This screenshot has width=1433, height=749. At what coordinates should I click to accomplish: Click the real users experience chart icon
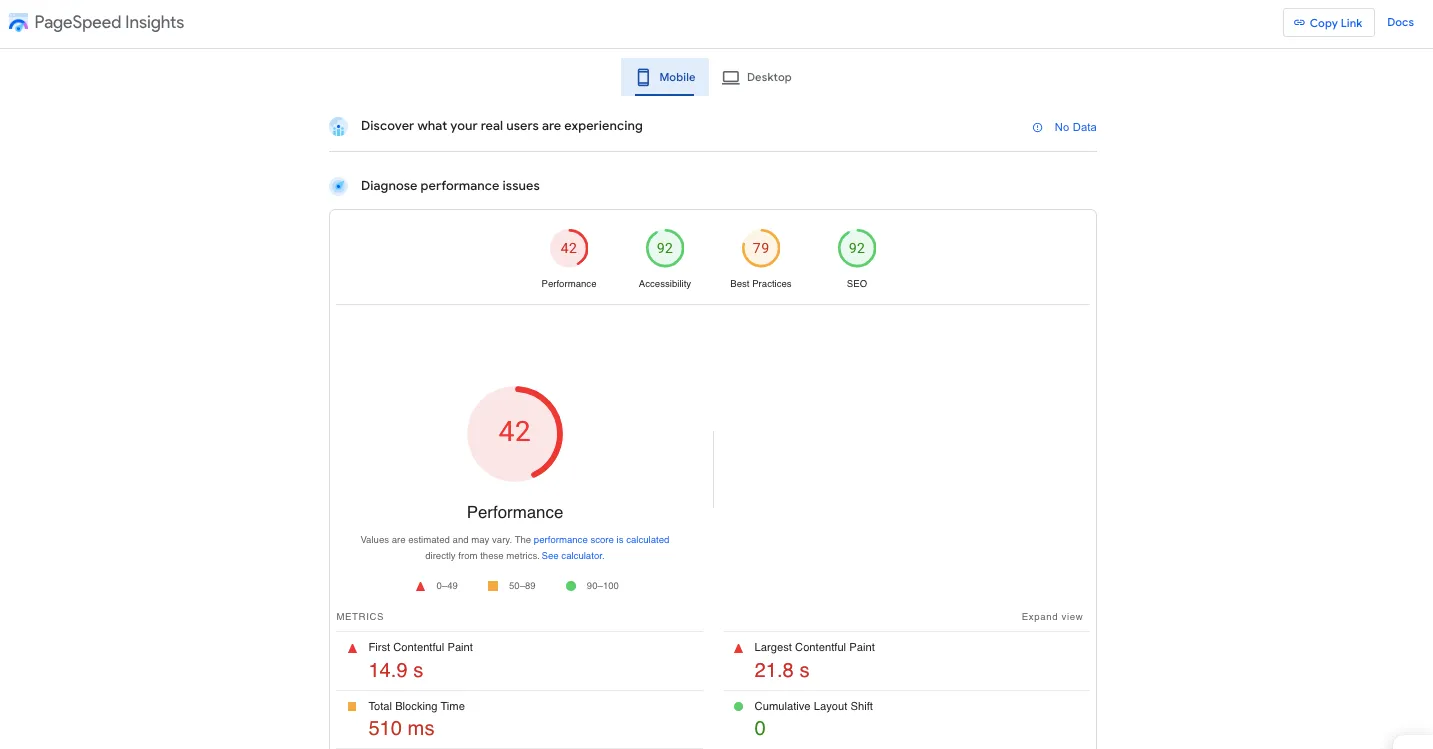[338, 127]
